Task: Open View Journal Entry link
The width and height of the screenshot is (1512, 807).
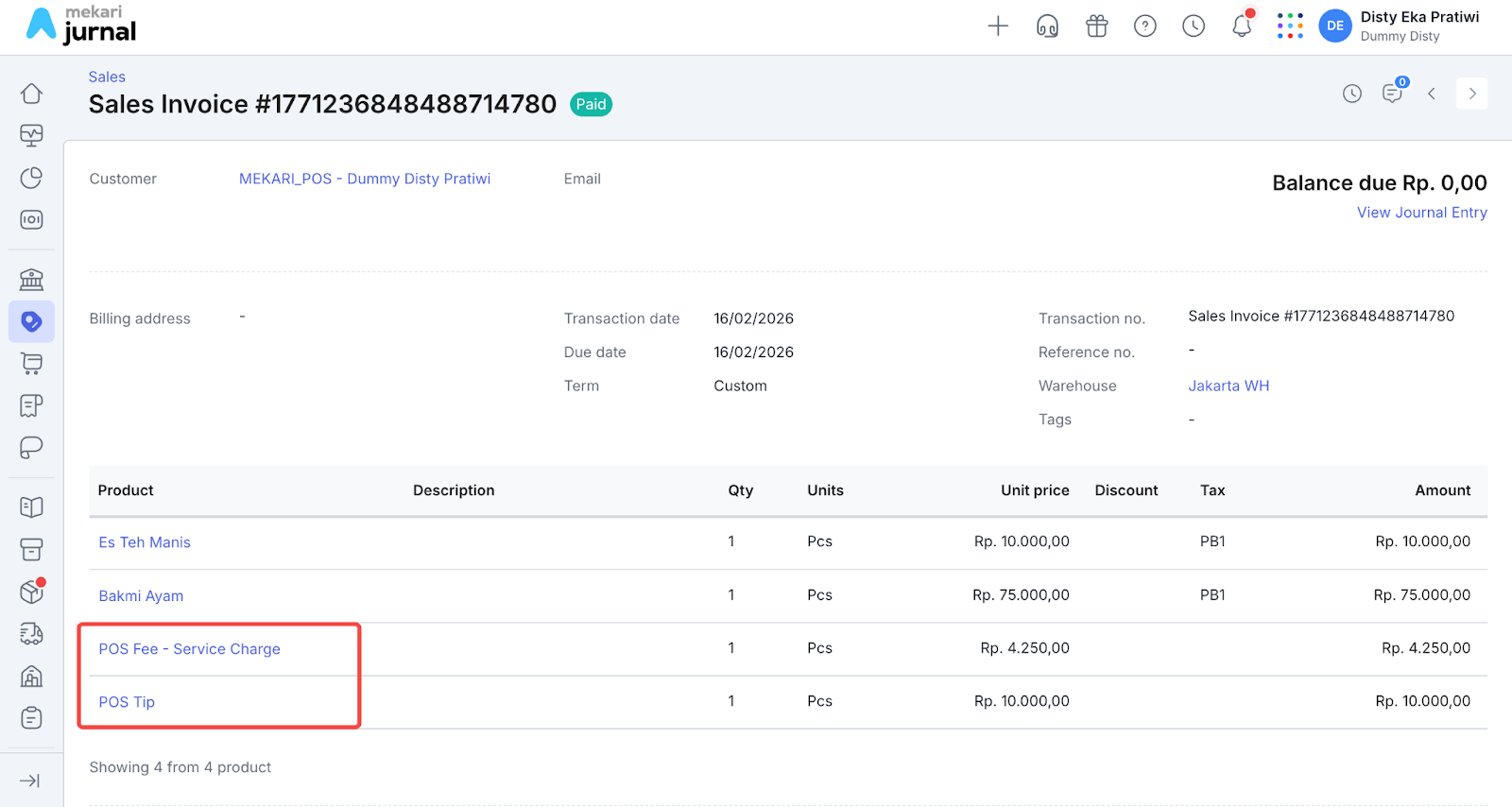Action: click(x=1421, y=213)
